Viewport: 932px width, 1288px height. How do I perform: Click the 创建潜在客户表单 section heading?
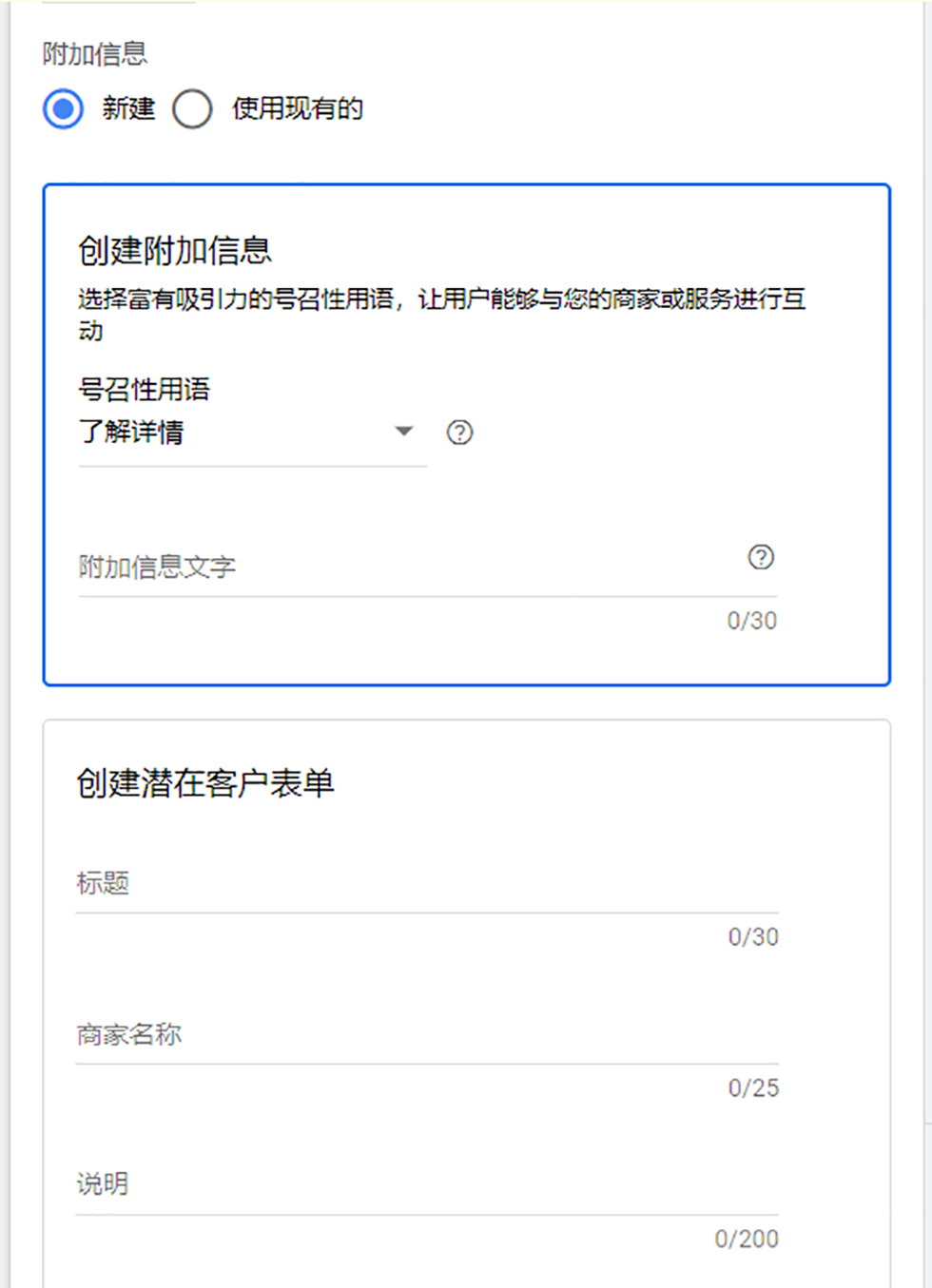(205, 783)
